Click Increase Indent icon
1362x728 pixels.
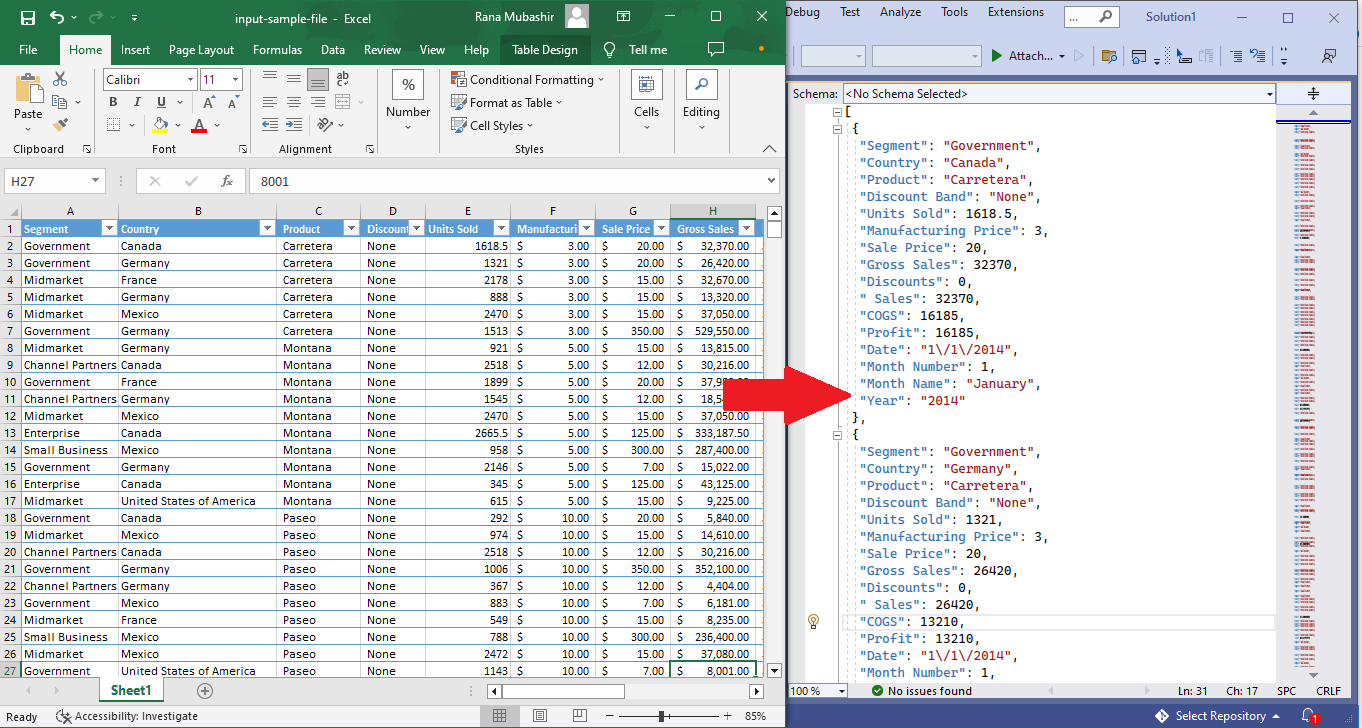pos(294,125)
